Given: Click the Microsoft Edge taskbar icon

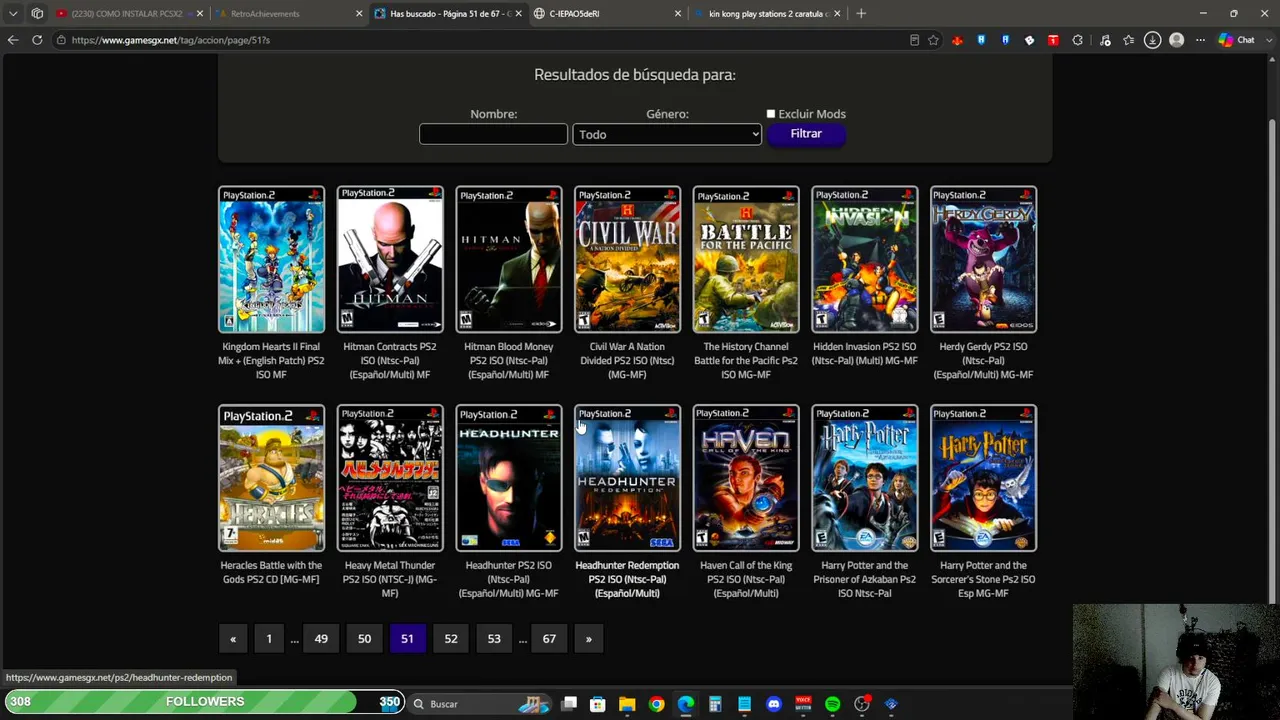Looking at the screenshot, I should [686, 704].
